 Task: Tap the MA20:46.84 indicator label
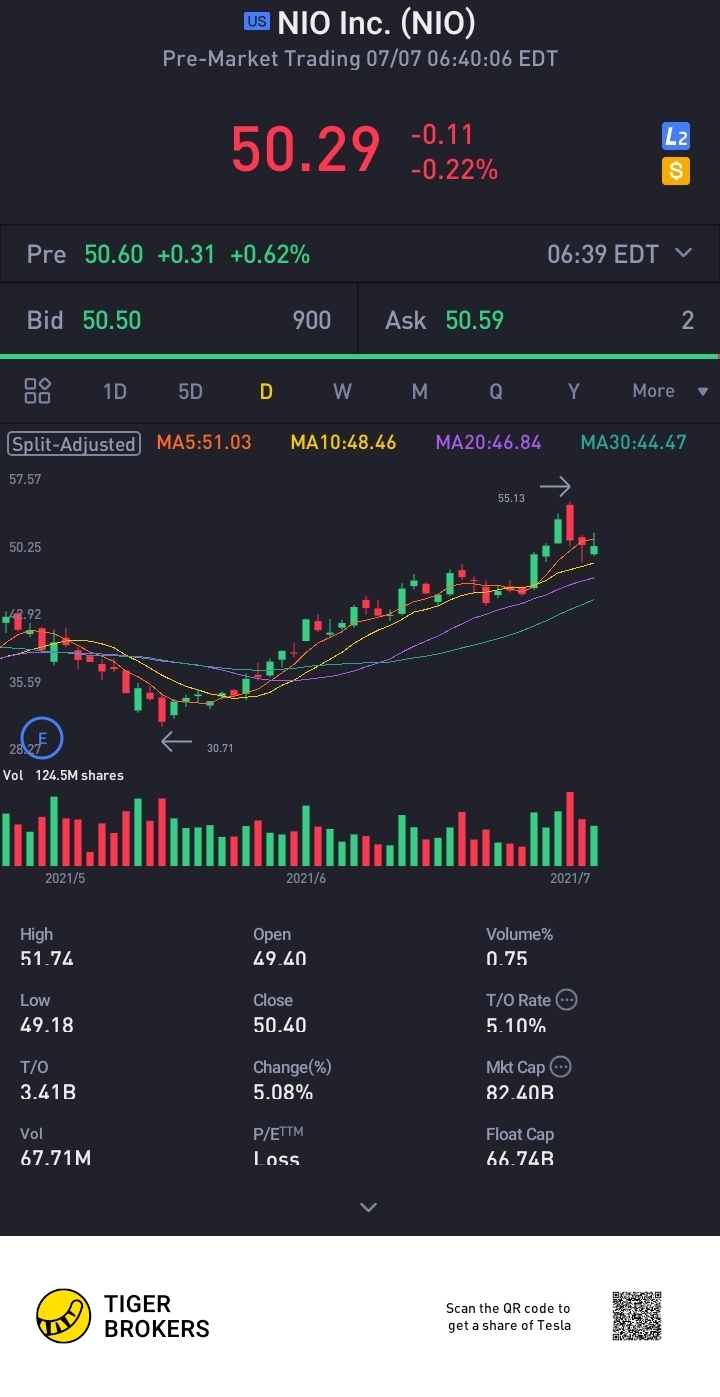click(x=488, y=442)
